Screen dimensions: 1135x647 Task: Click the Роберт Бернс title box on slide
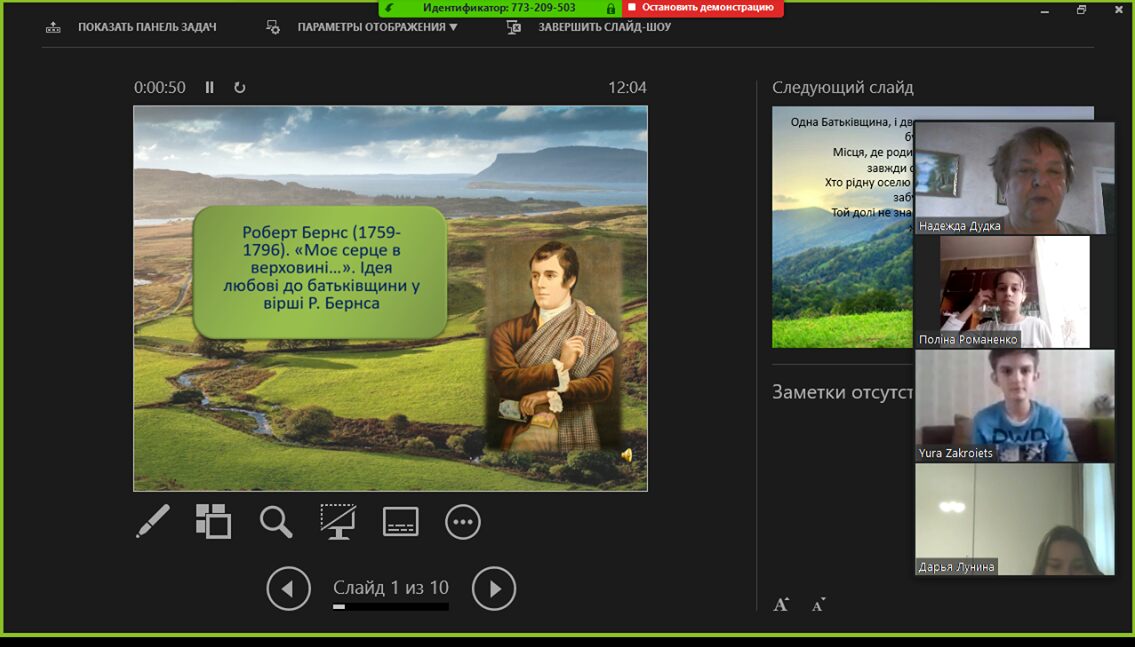(x=321, y=272)
